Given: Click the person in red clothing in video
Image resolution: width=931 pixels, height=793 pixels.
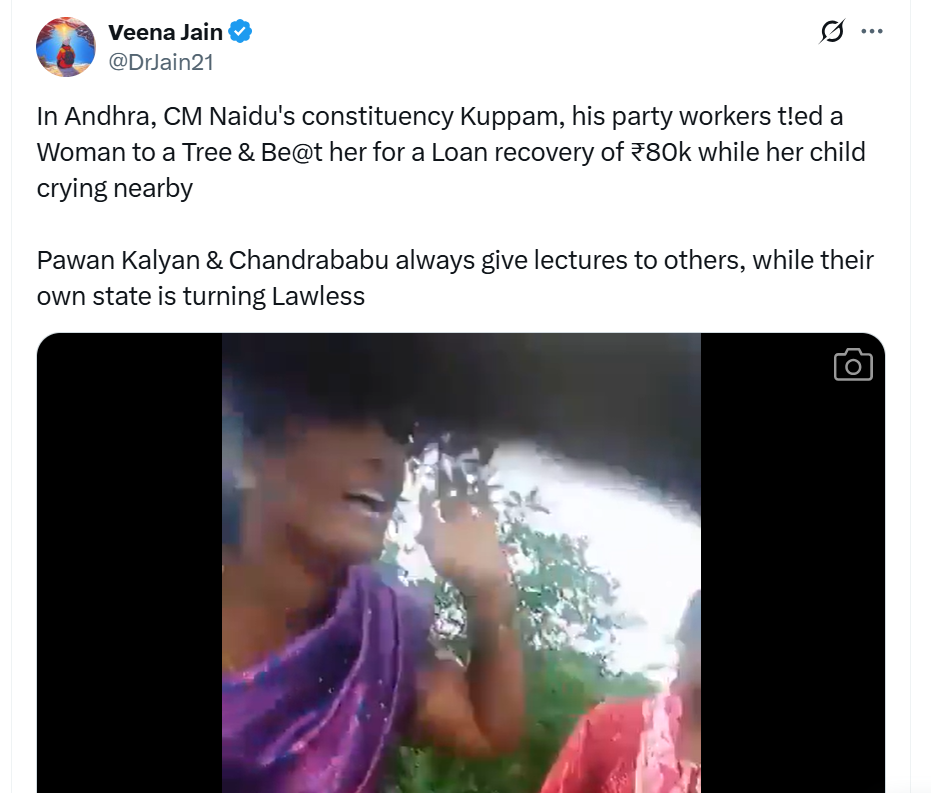Looking at the screenshot, I should (x=640, y=740).
